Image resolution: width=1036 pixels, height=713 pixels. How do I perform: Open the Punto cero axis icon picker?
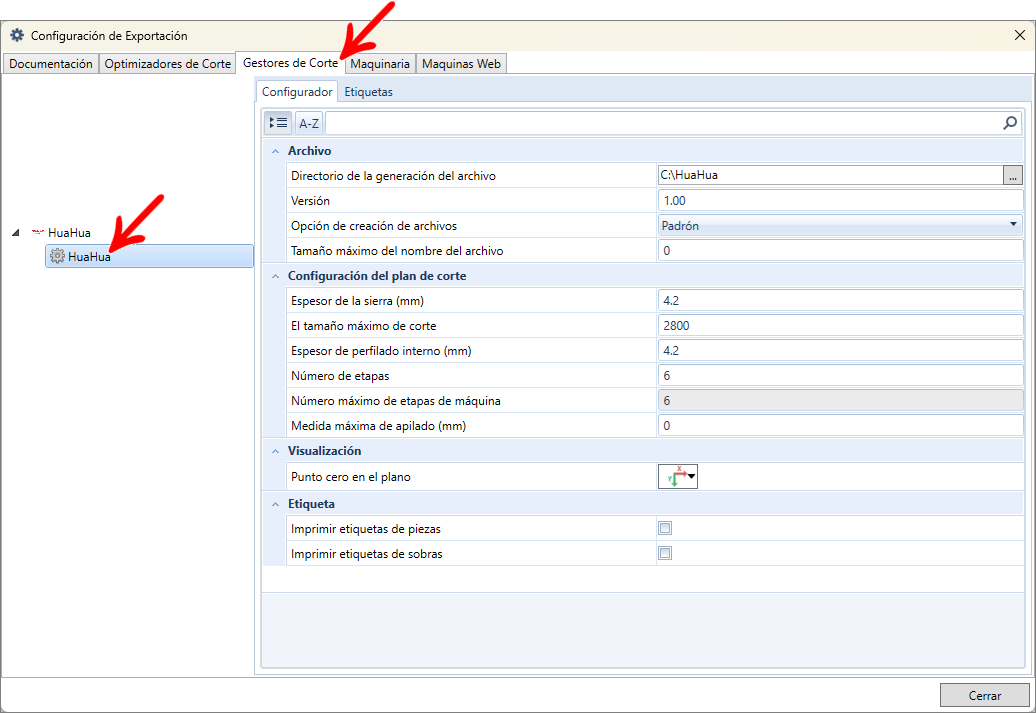click(x=678, y=476)
